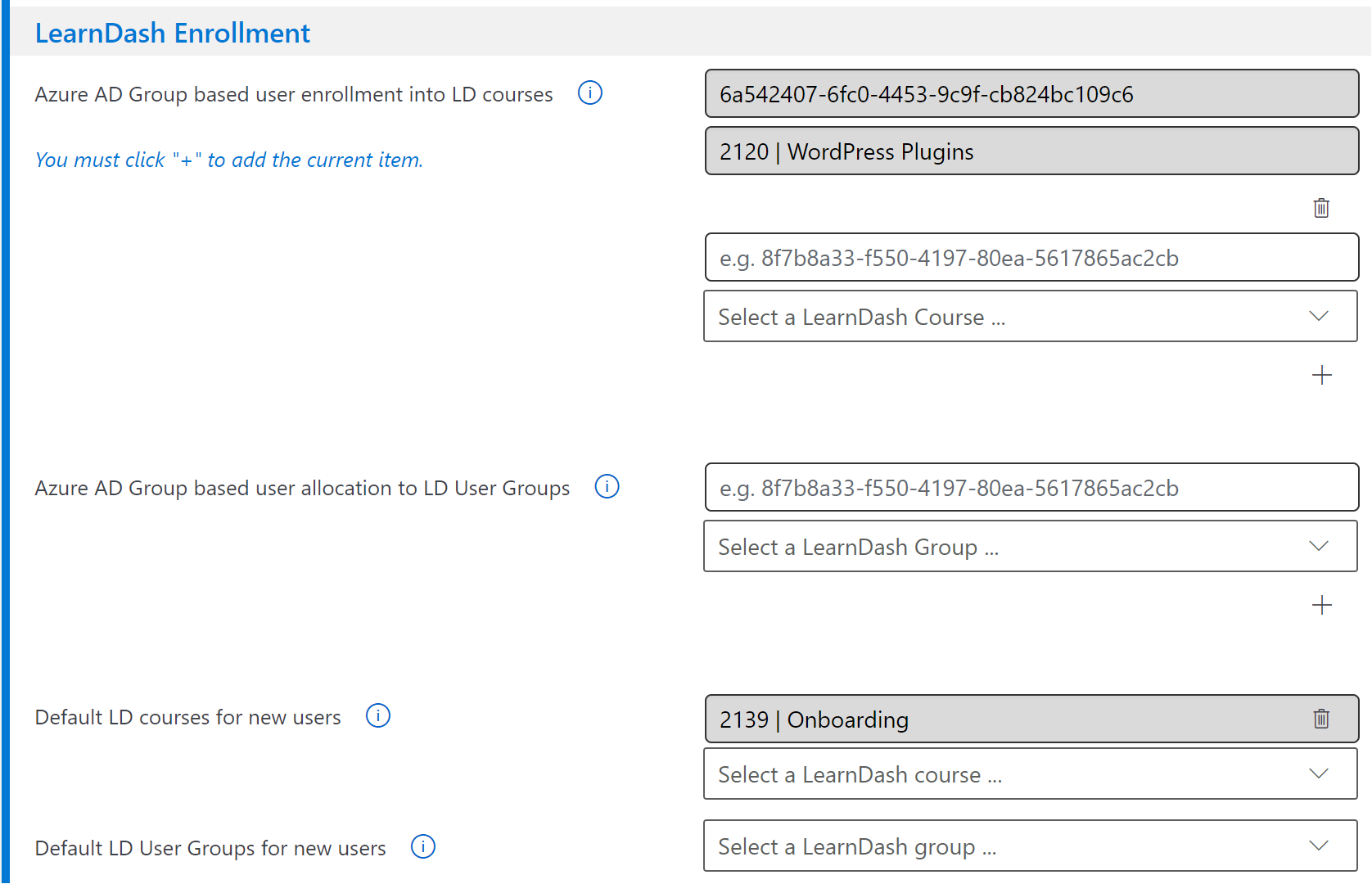
Task: Add the current LD User Group allocation
Action: point(1321,605)
